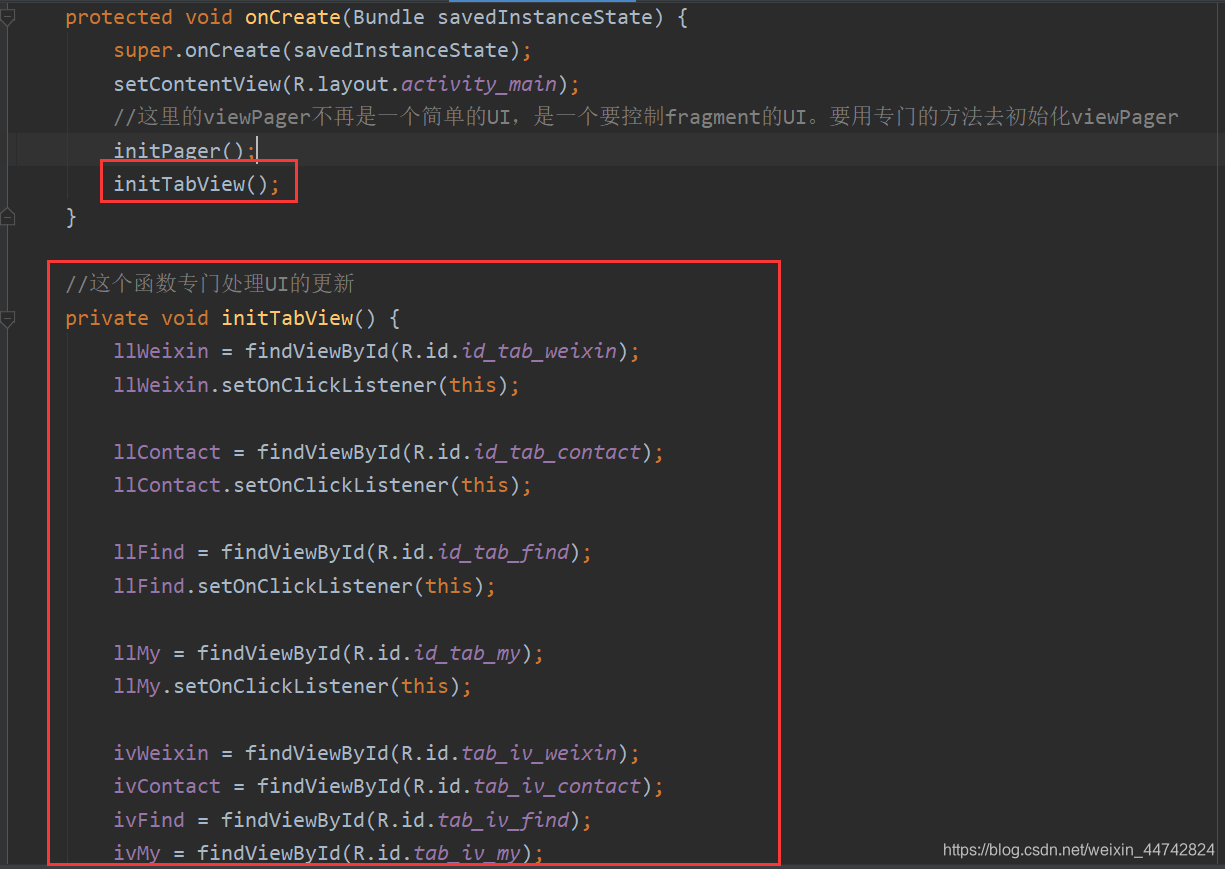Click the llWeixin variable in its assignment
The width and height of the screenshot is (1225, 869).
click(x=161, y=351)
